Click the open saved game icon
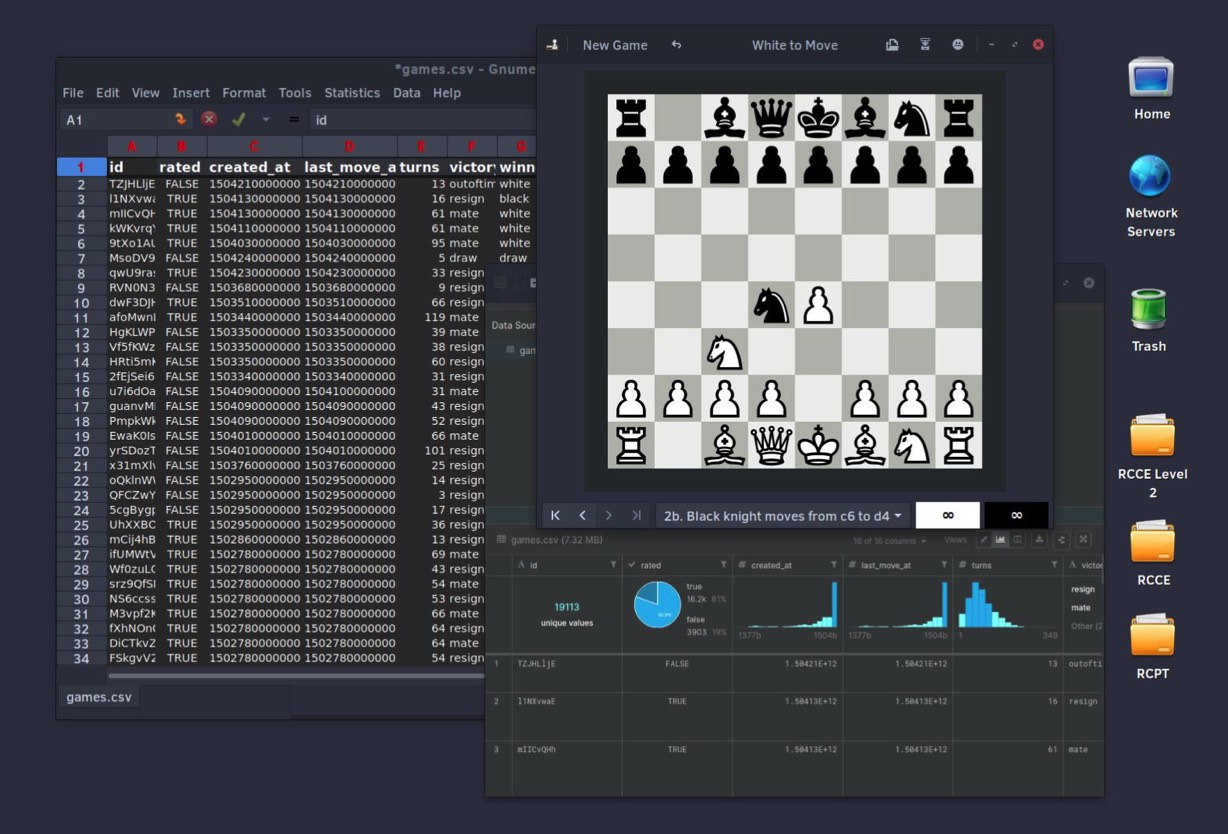The height and width of the screenshot is (834, 1228). (x=892, y=45)
